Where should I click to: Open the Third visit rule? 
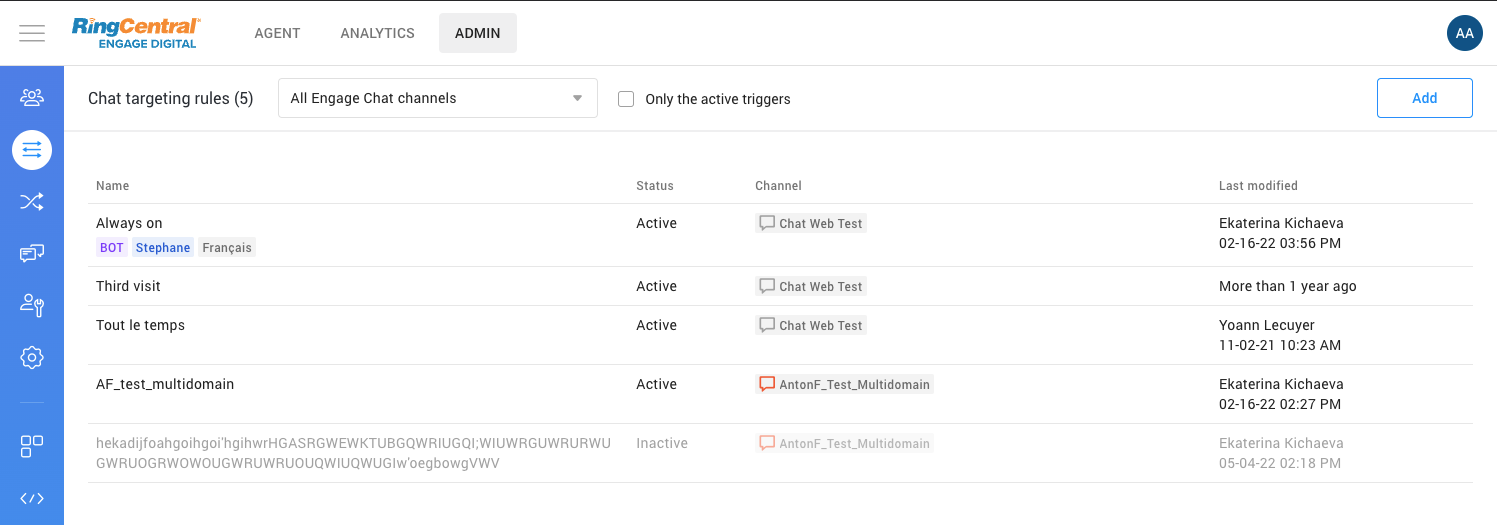(x=128, y=286)
